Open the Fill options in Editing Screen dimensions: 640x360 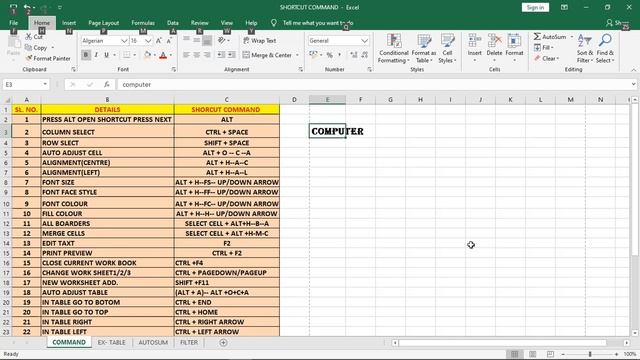coord(543,48)
